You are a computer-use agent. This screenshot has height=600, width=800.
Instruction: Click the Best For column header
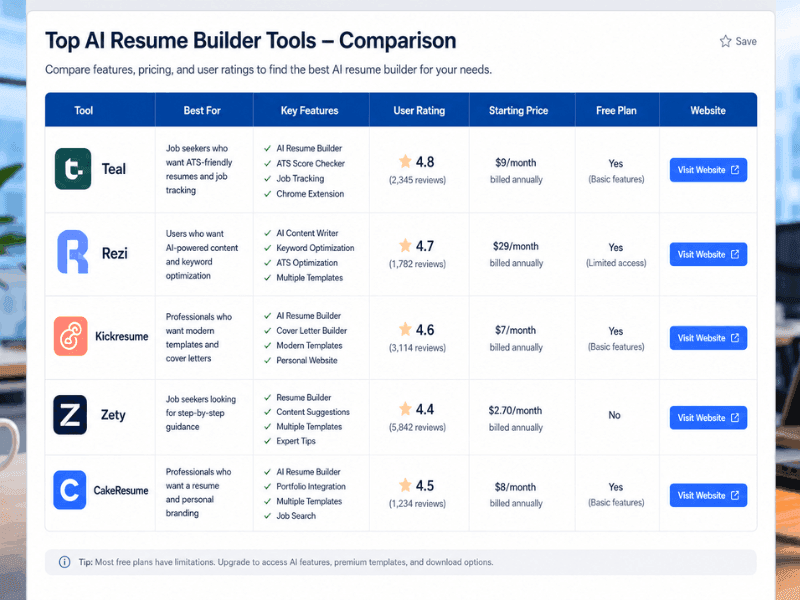coord(202,110)
